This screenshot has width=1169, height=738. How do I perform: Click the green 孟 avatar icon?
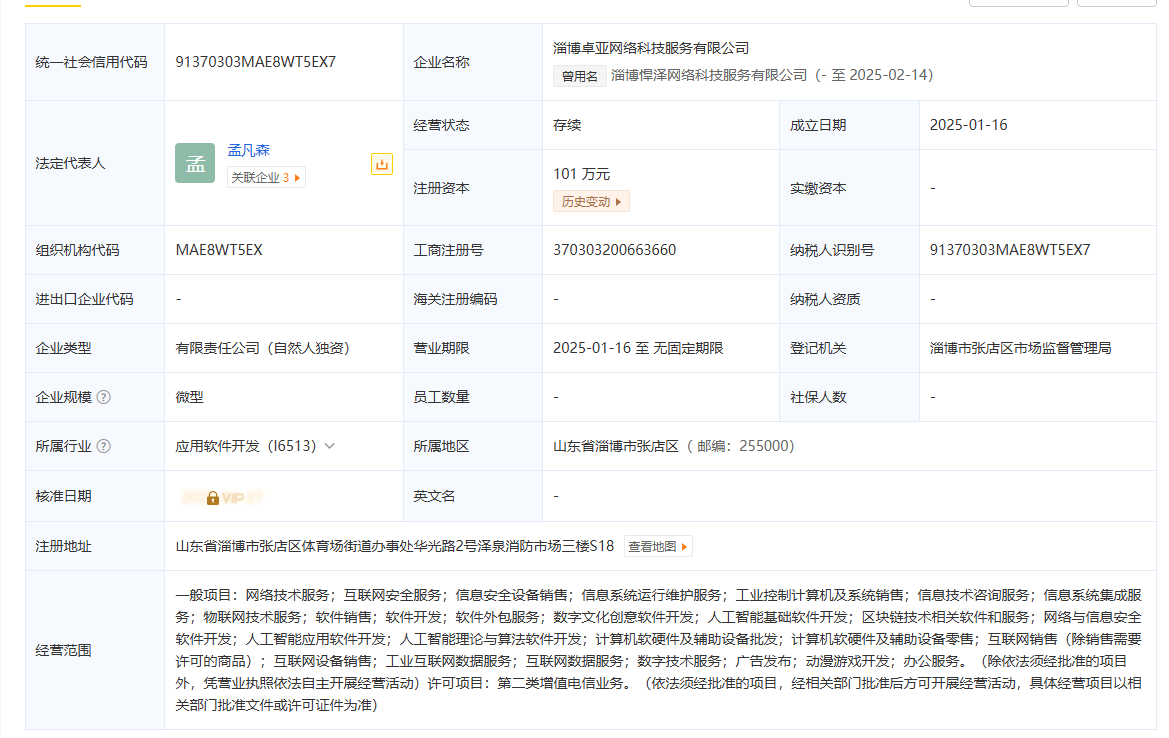click(195, 163)
